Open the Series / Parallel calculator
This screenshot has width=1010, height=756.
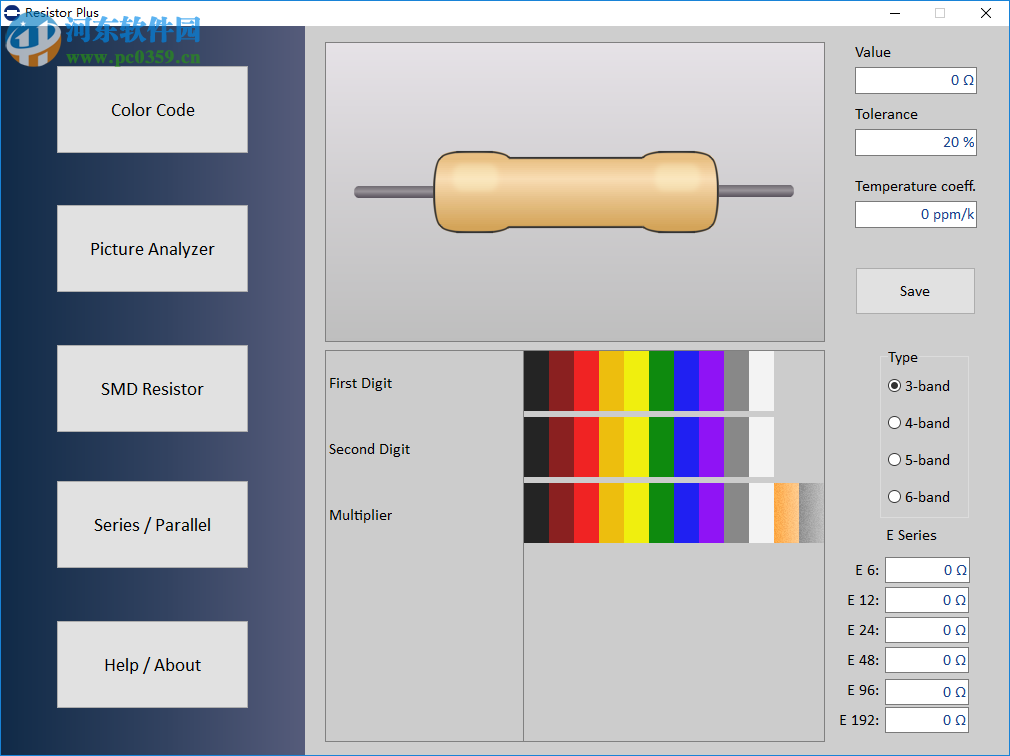(x=152, y=524)
